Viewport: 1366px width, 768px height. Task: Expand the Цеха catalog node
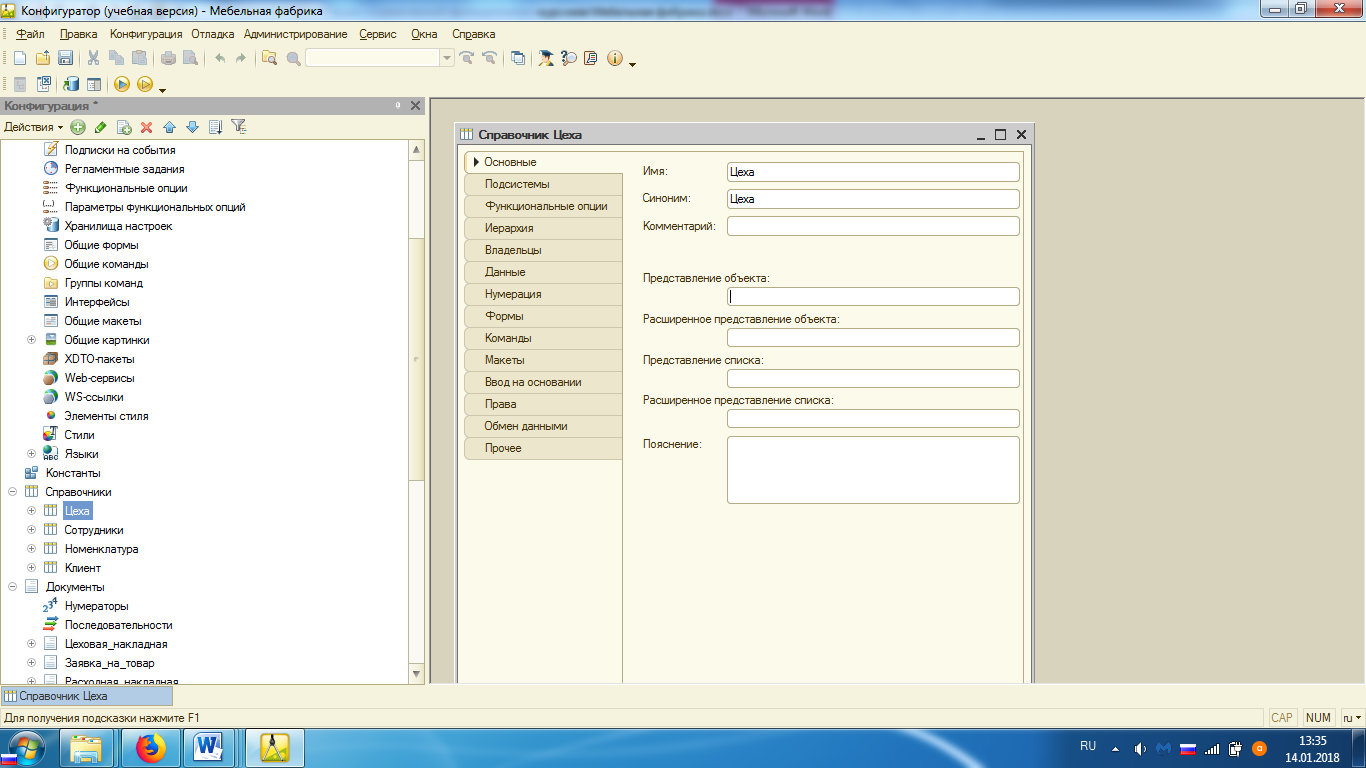point(31,511)
